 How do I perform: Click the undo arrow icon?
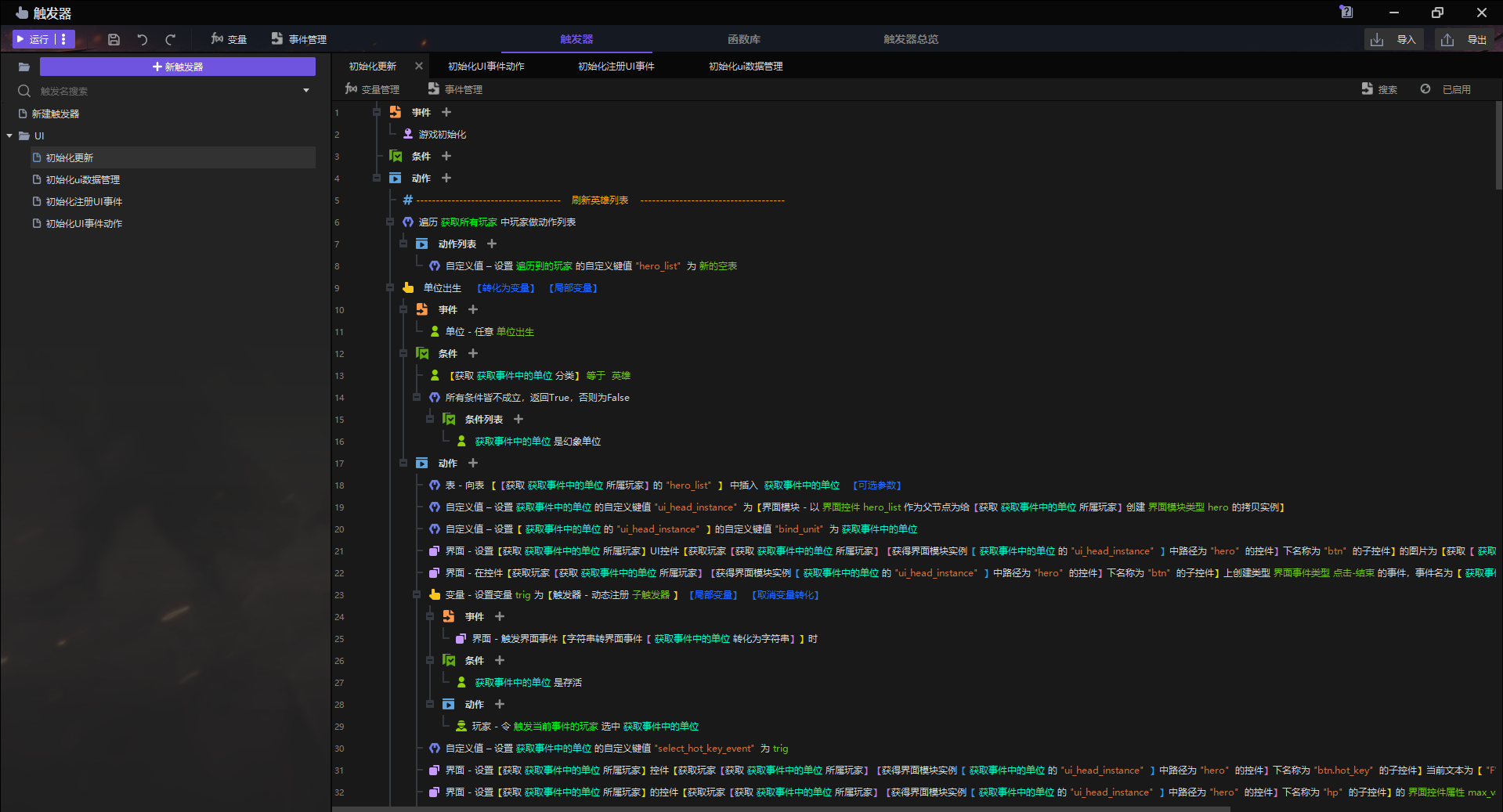(143, 39)
